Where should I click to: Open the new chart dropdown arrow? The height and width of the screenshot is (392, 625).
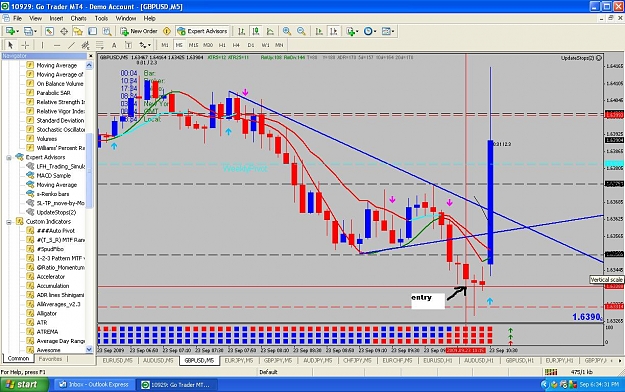[x=17, y=31]
